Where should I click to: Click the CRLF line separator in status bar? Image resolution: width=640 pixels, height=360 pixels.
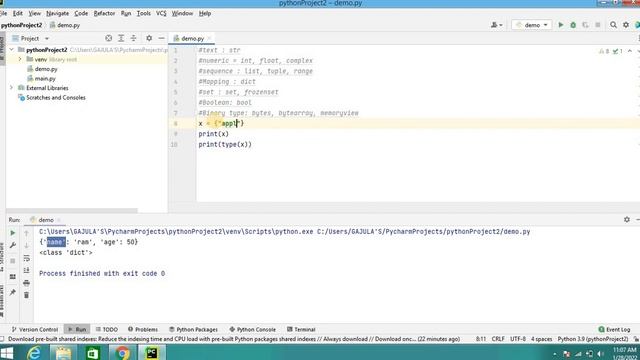coord(498,339)
